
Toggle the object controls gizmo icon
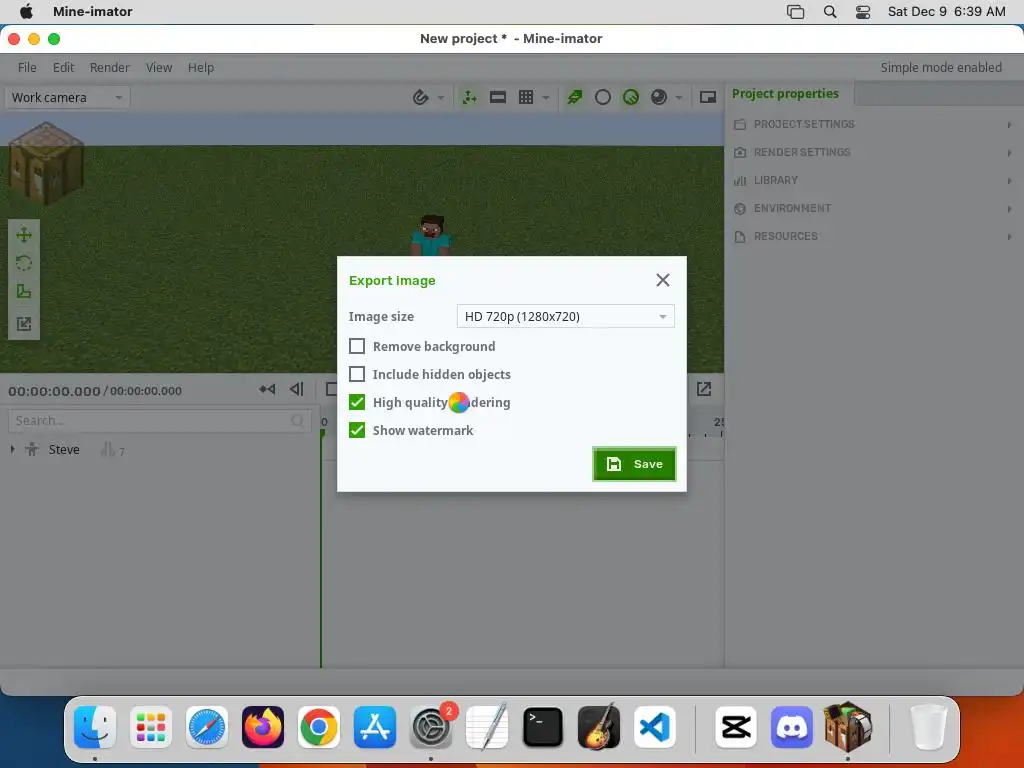[470, 97]
